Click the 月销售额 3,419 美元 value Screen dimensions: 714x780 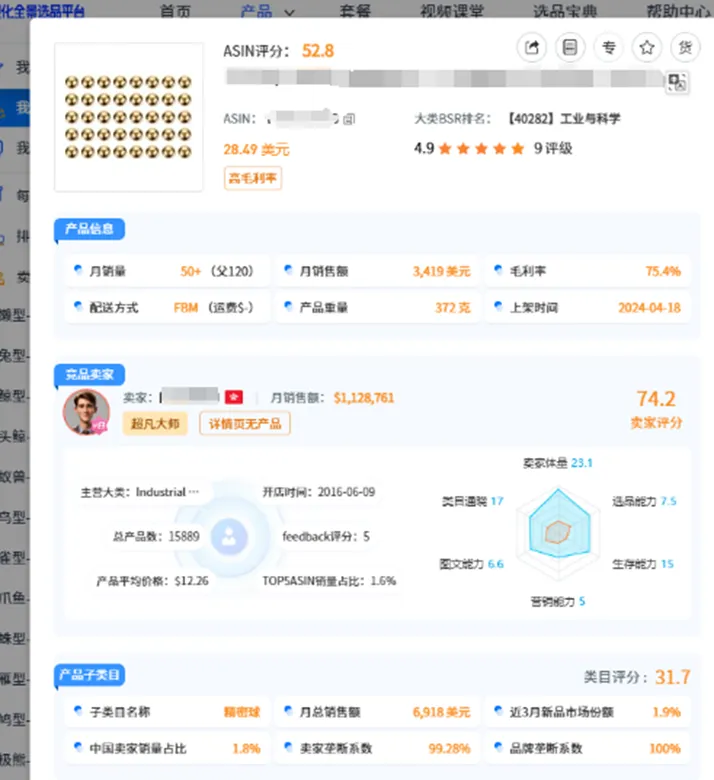click(x=441, y=271)
